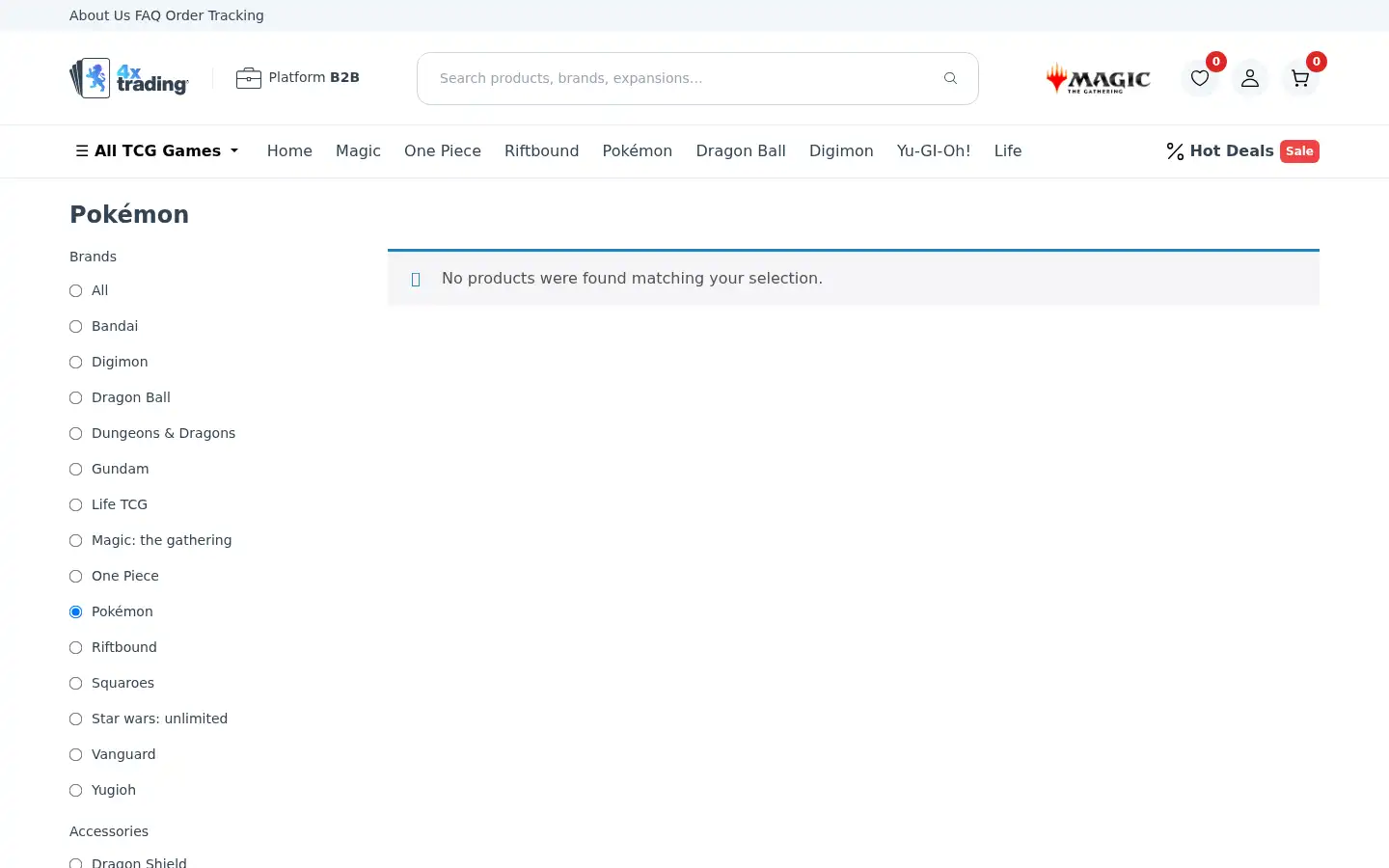Screen dimensions: 1389x868
Task: Select the Squaroes radio button
Action: tap(76, 684)
